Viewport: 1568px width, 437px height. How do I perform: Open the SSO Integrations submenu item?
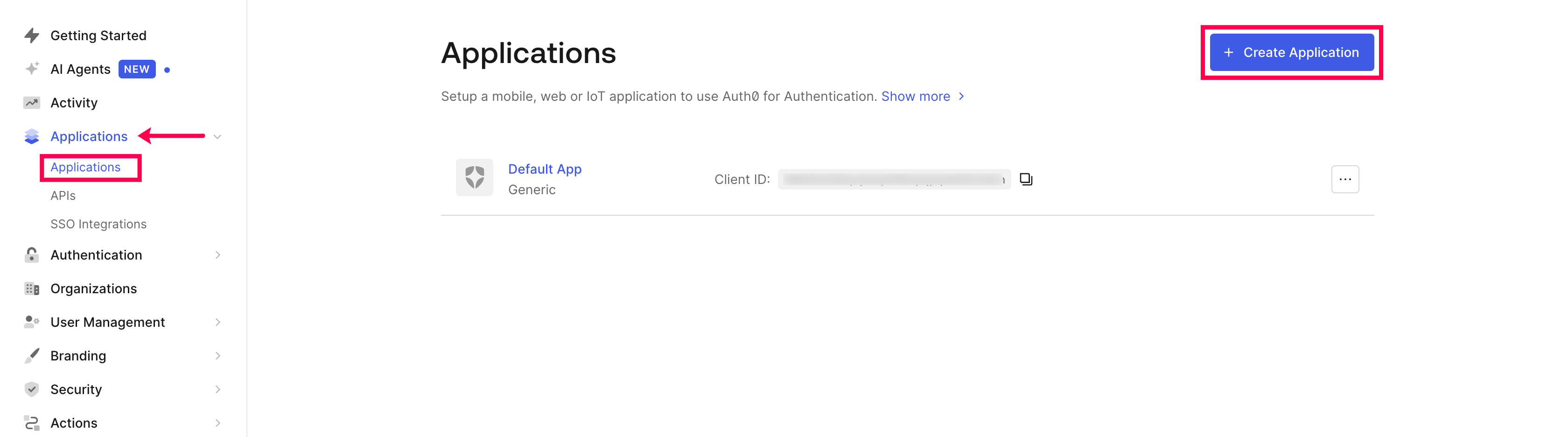98,224
